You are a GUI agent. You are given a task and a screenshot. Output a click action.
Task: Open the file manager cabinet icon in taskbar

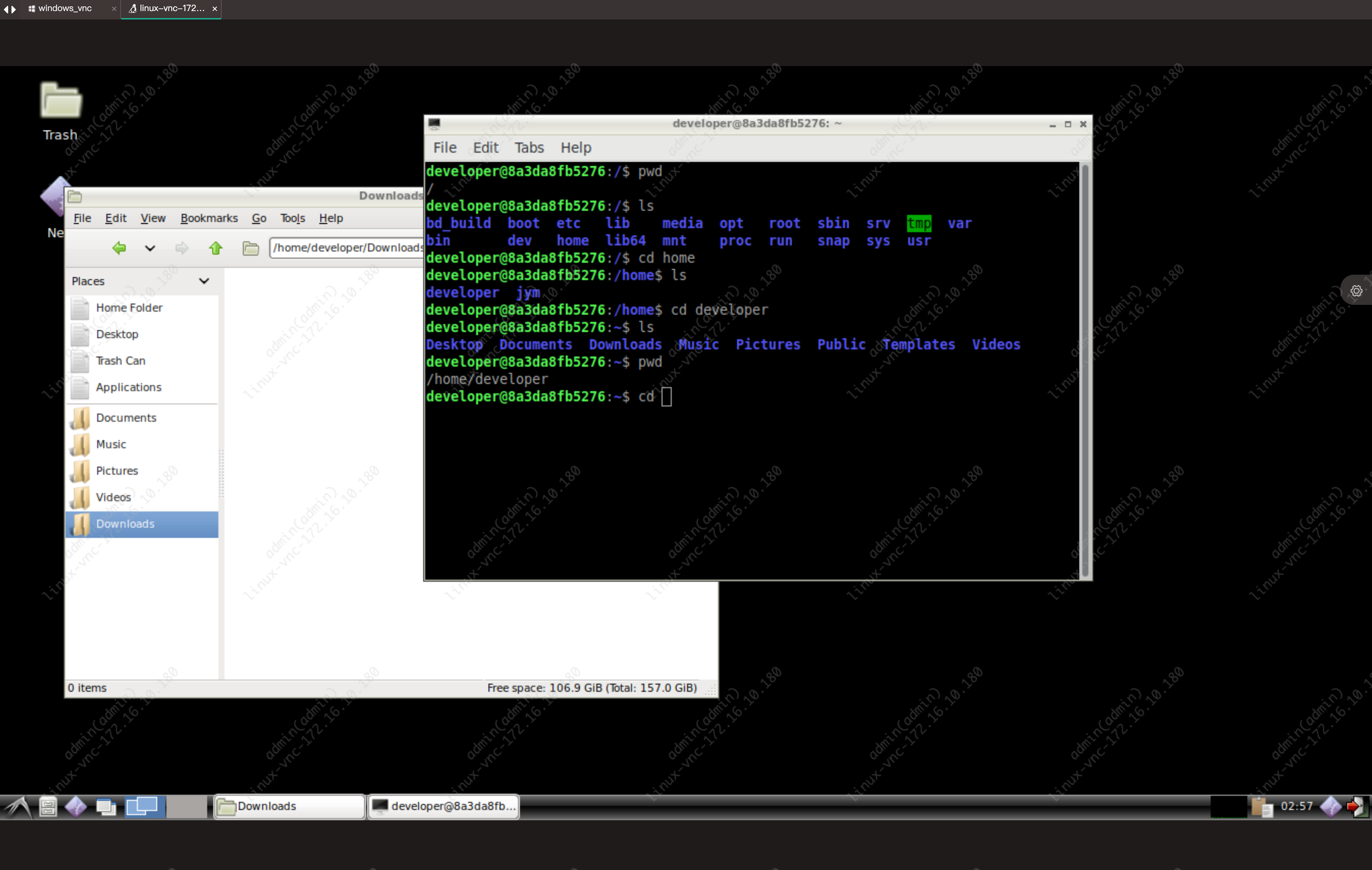click(x=48, y=807)
